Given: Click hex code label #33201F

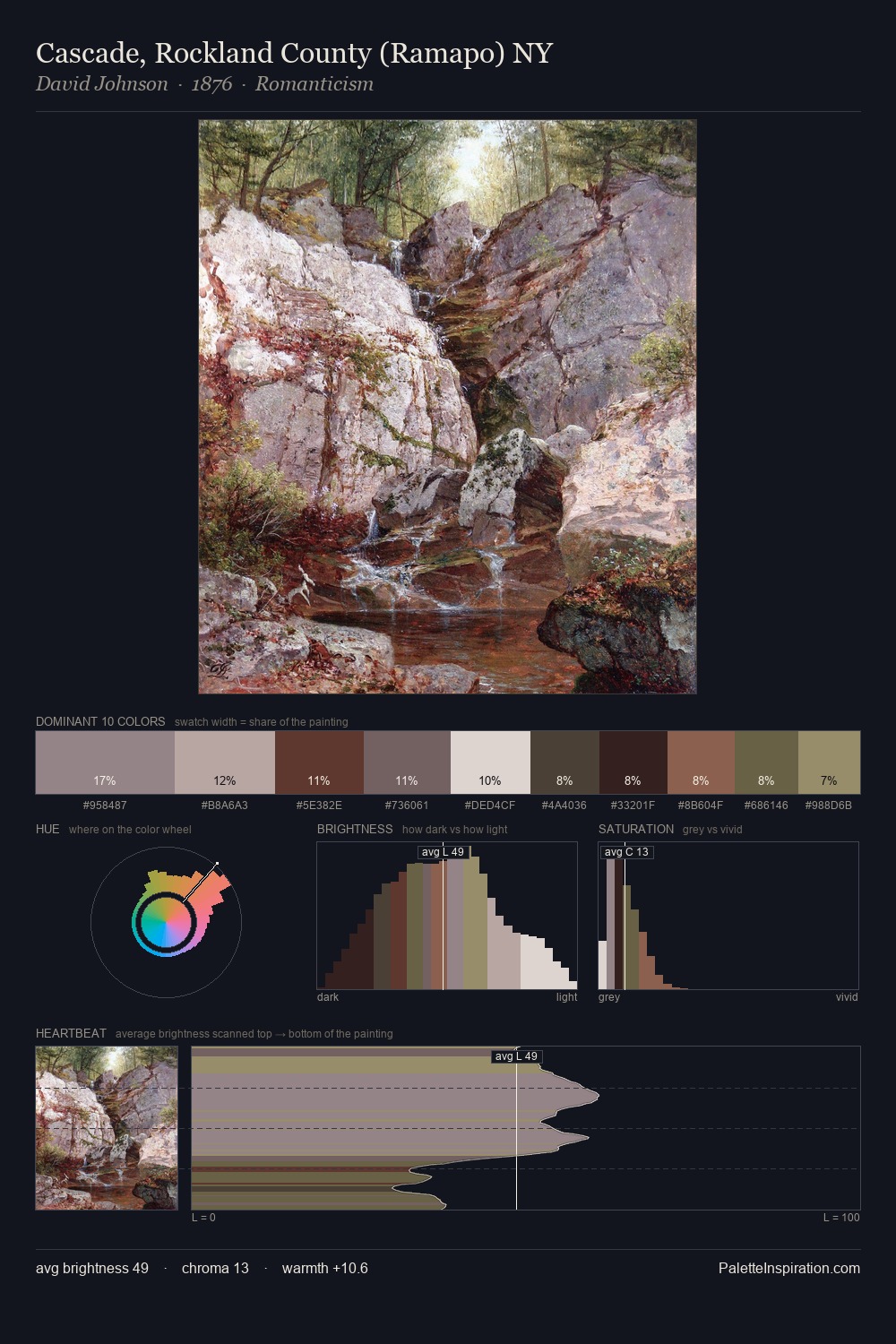Looking at the screenshot, I should tap(633, 806).
